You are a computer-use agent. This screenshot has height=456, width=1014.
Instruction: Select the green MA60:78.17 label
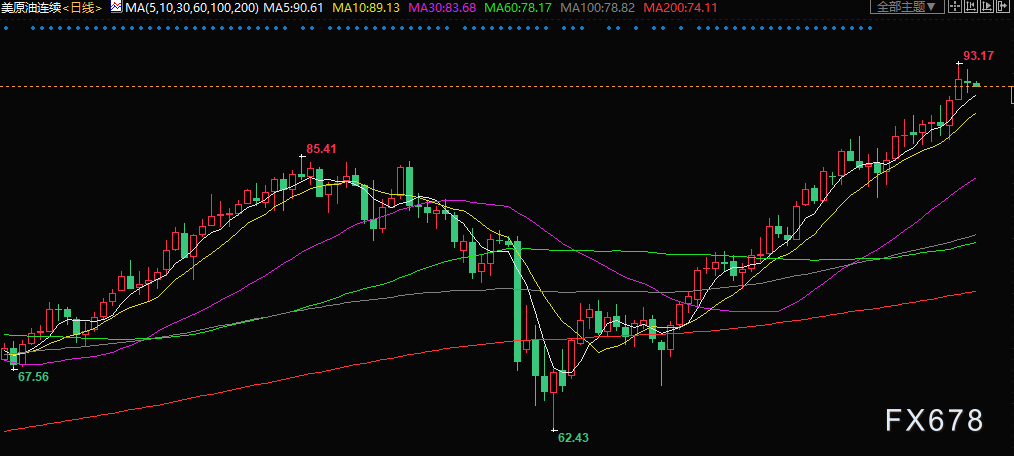518,8
